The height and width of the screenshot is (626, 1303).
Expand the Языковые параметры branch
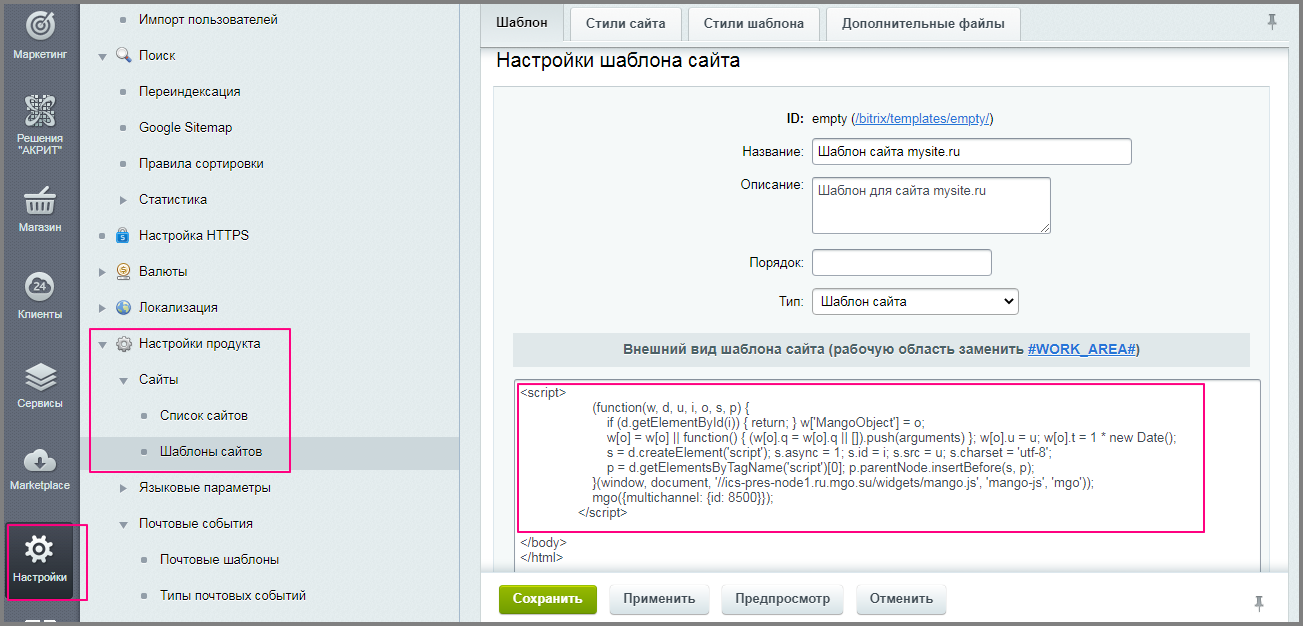click(123, 488)
